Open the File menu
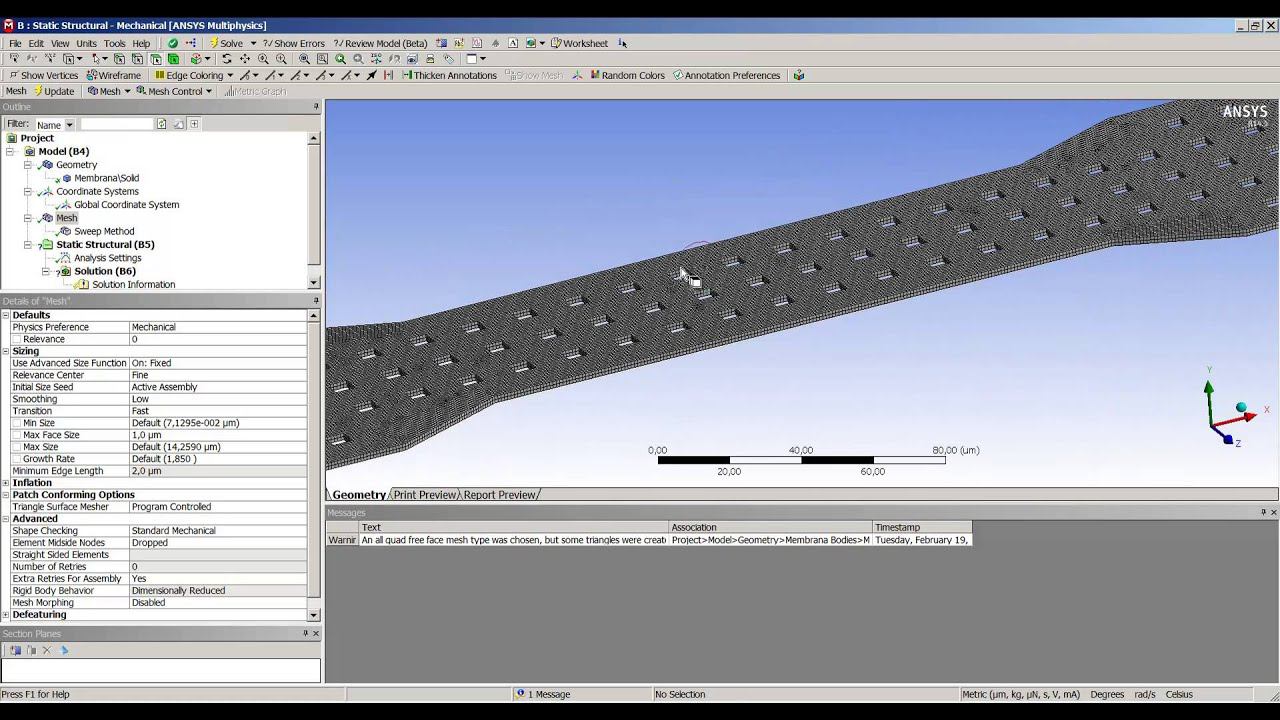This screenshot has height=720, width=1280. (15, 43)
